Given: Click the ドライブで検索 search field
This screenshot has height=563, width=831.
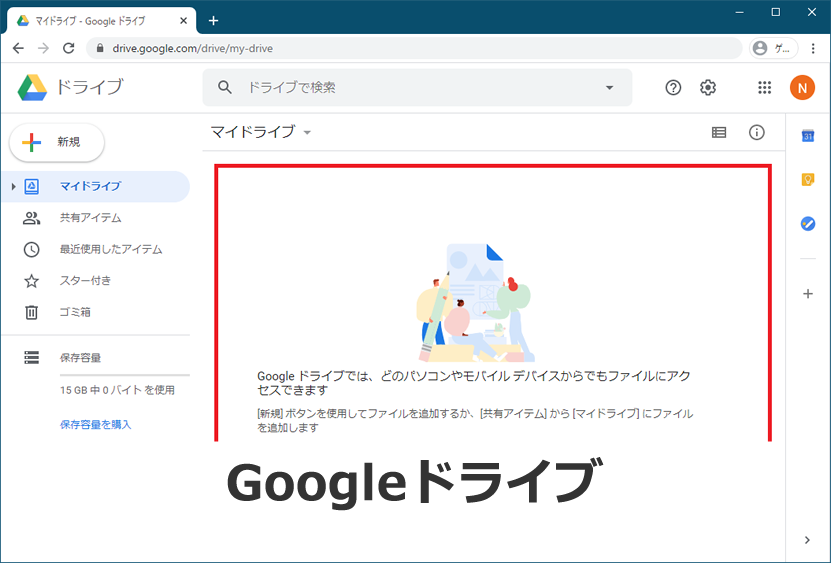Looking at the screenshot, I should (x=418, y=87).
